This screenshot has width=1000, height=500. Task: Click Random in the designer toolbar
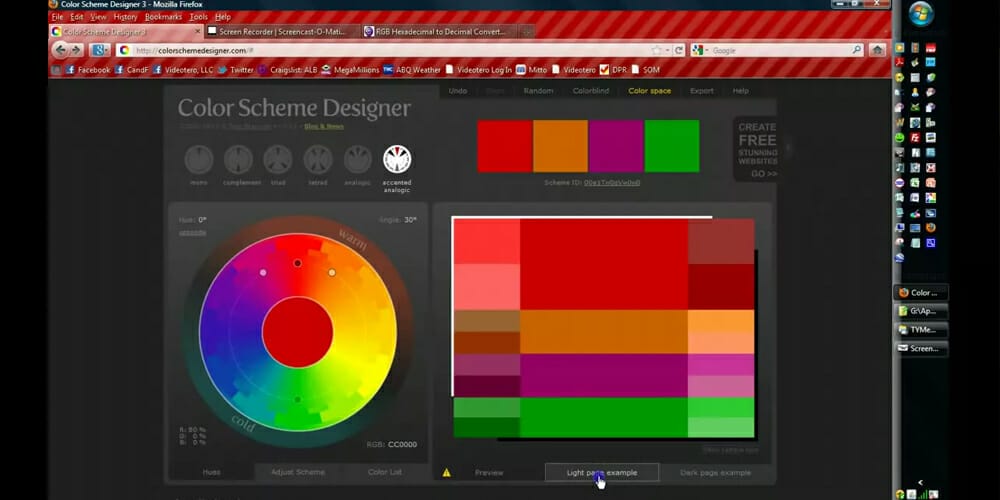[538, 91]
